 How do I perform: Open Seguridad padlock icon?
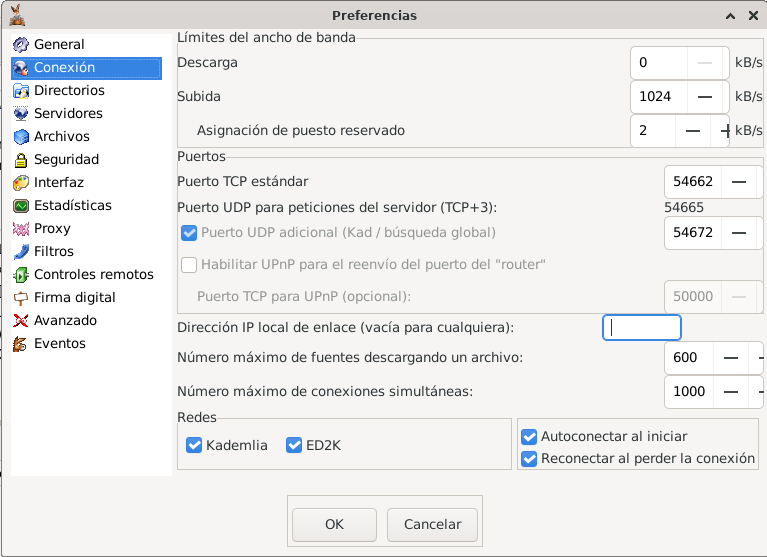coord(21,159)
